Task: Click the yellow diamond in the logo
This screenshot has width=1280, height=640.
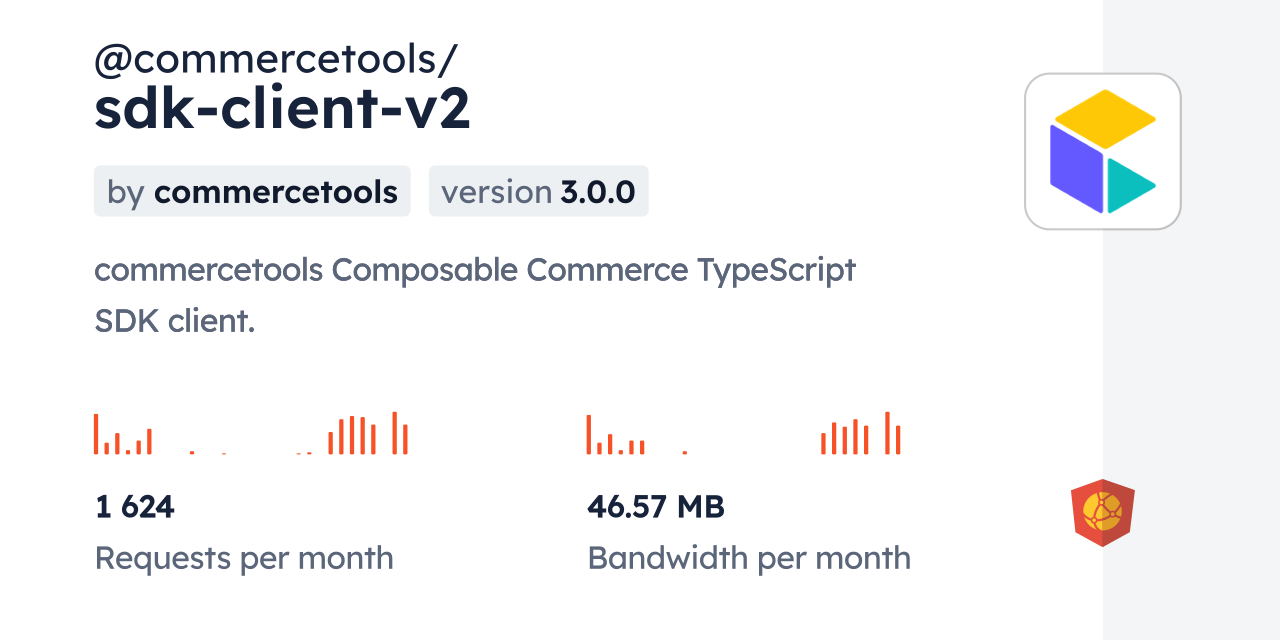Action: (x=1105, y=118)
